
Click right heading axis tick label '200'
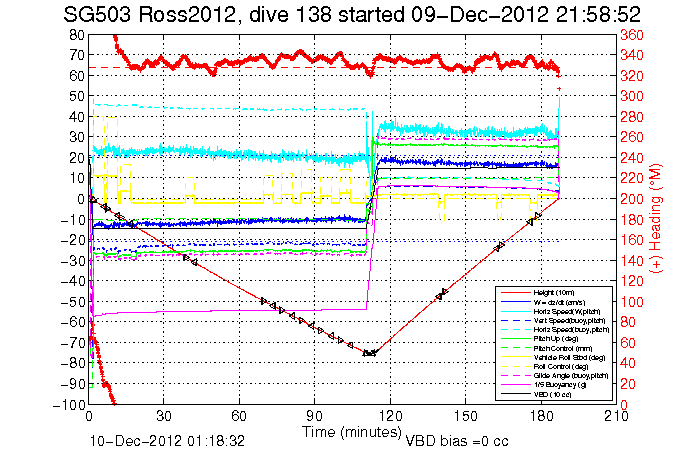tap(631, 199)
